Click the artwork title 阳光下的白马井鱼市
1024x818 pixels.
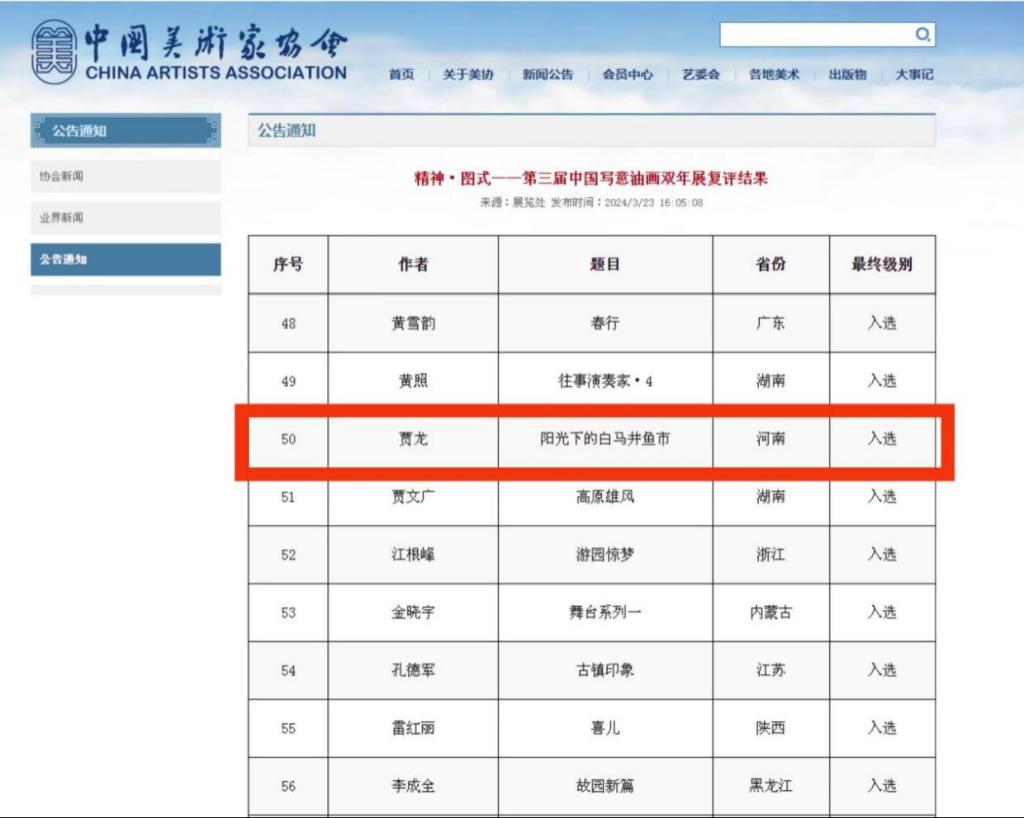tap(605, 438)
